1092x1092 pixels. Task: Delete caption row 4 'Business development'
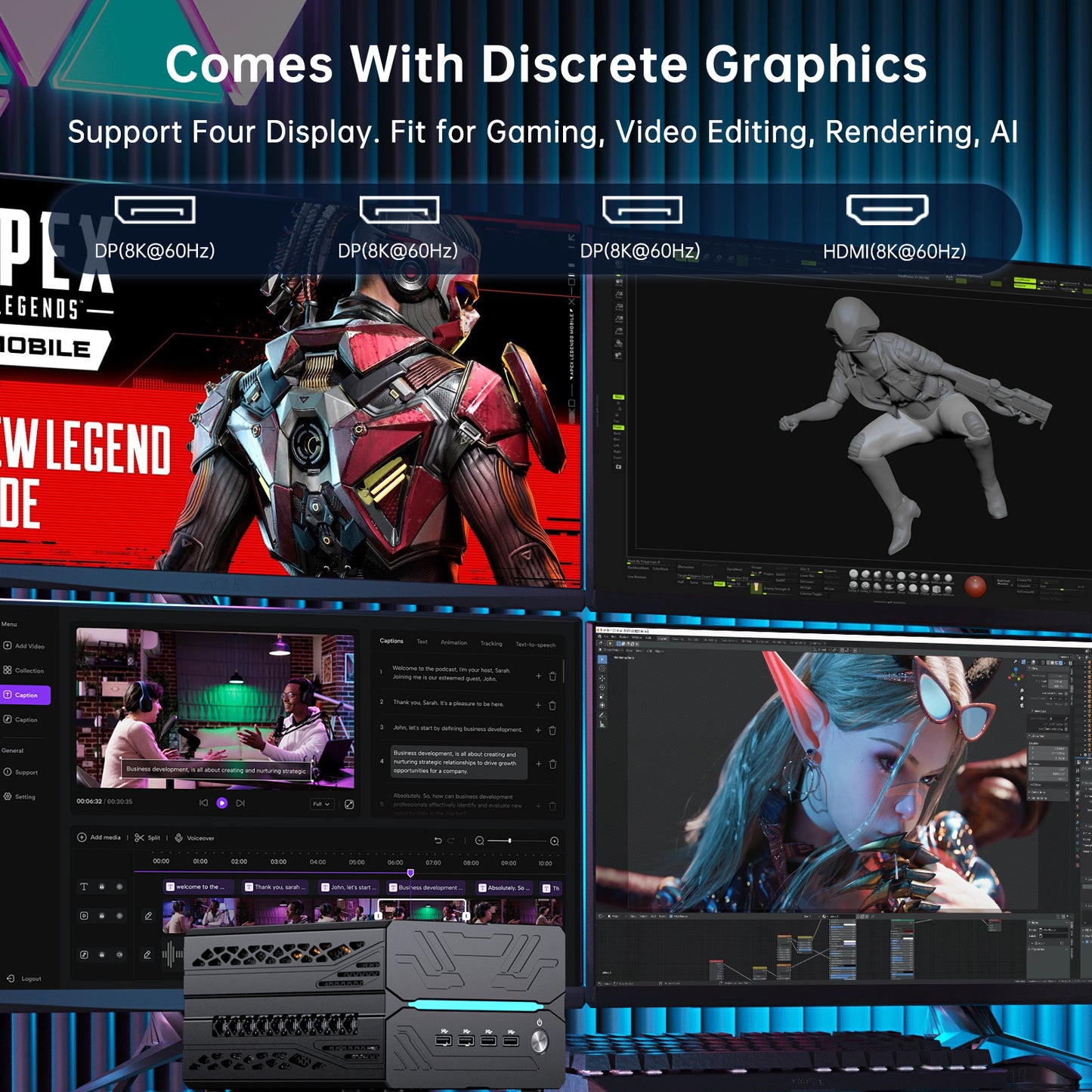552,764
